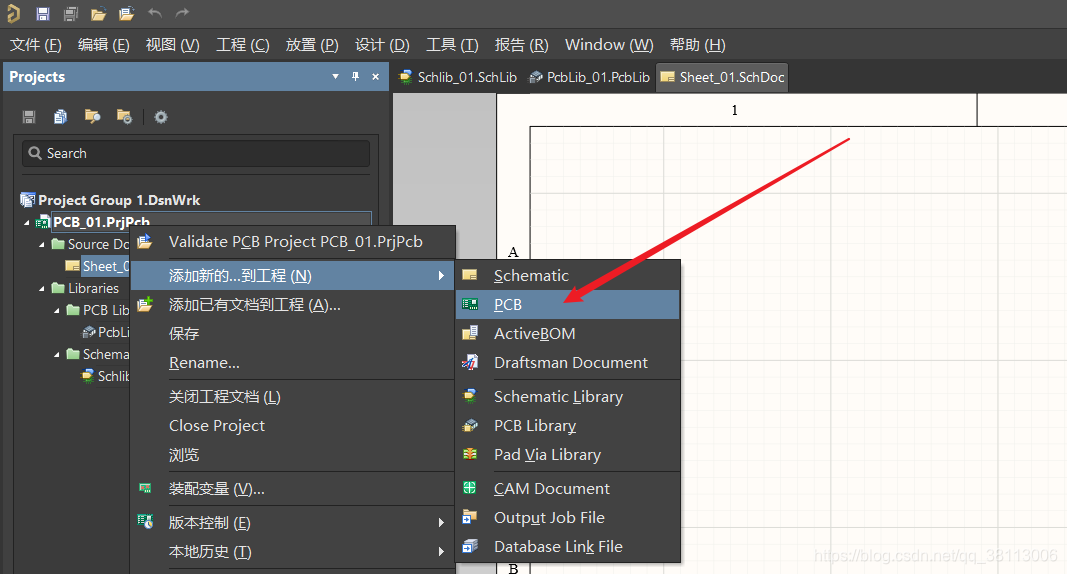
Task: Collapse the Source Documents folder
Action: (42, 244)
